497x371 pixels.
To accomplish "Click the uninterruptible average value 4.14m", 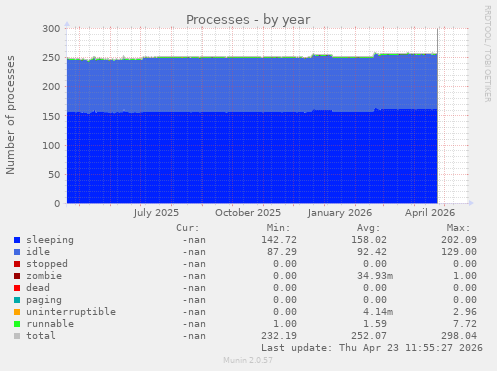I will (x=378, y=312).
